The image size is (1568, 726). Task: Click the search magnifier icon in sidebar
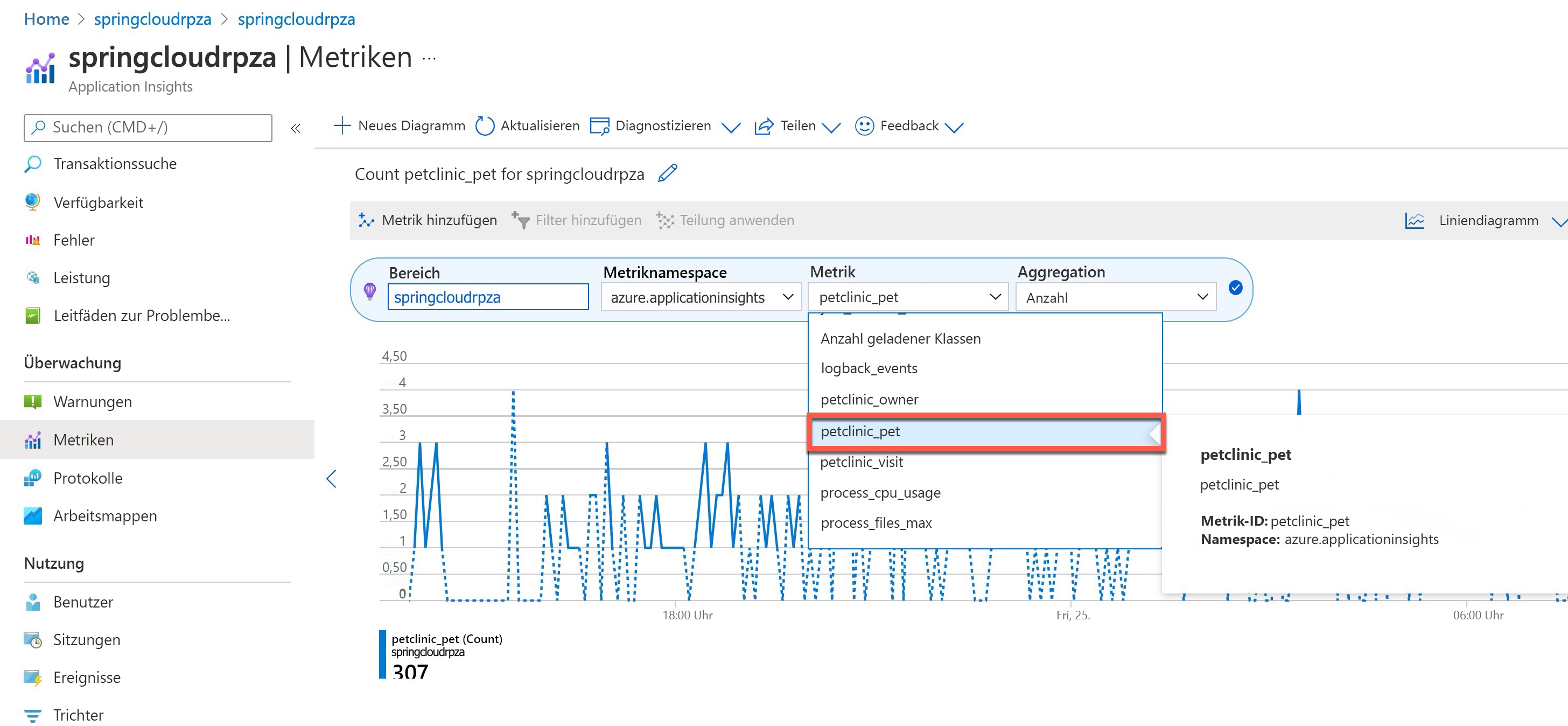click(x=38, y=127)
